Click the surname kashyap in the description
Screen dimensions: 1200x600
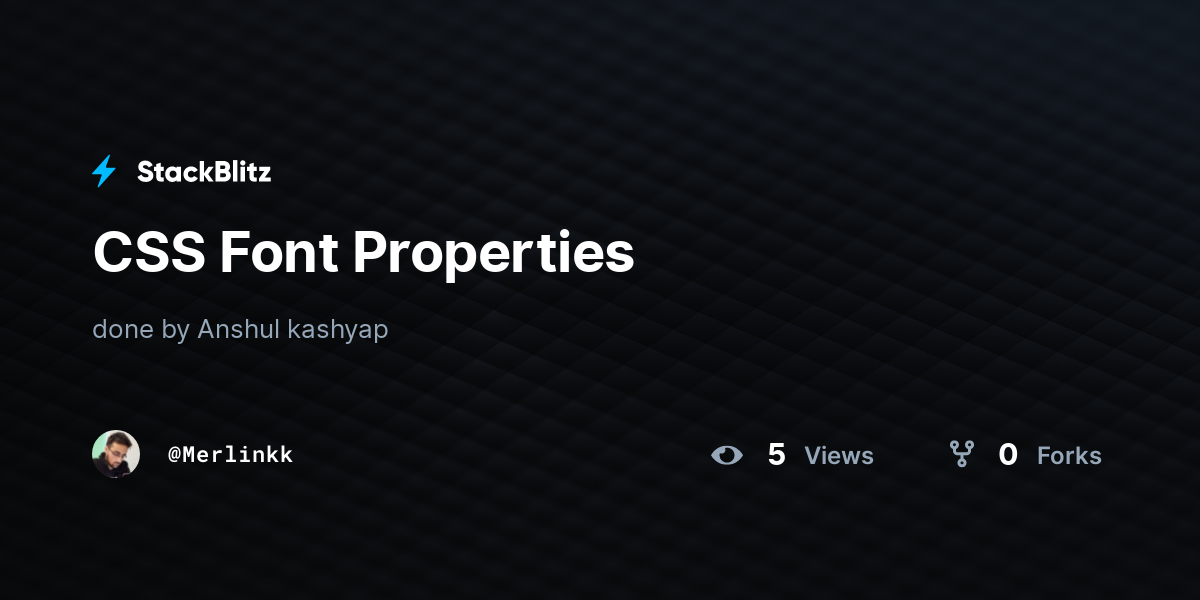[x=338, y=331]
